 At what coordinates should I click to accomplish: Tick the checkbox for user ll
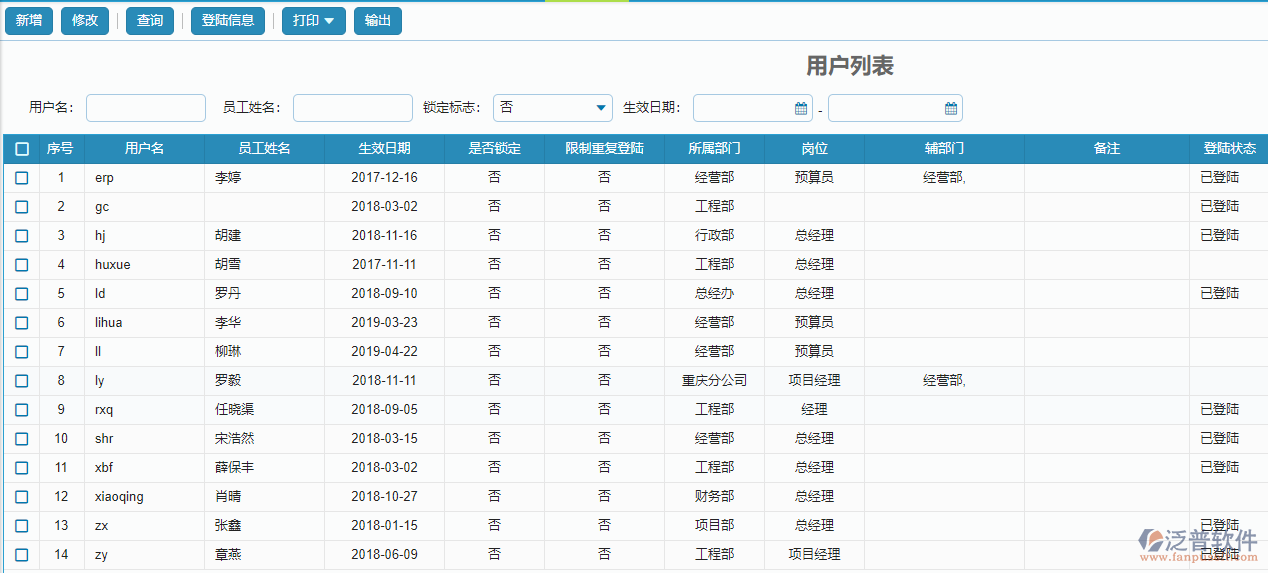click(22, 352)
